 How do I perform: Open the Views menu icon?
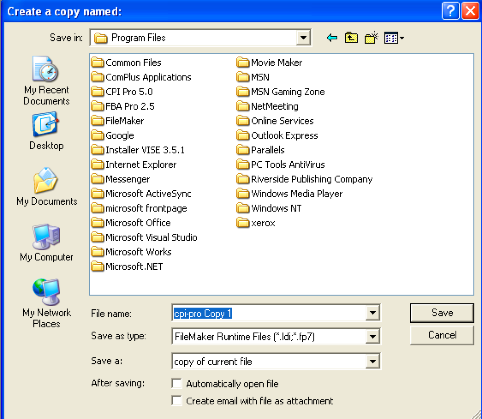[394, 38]
